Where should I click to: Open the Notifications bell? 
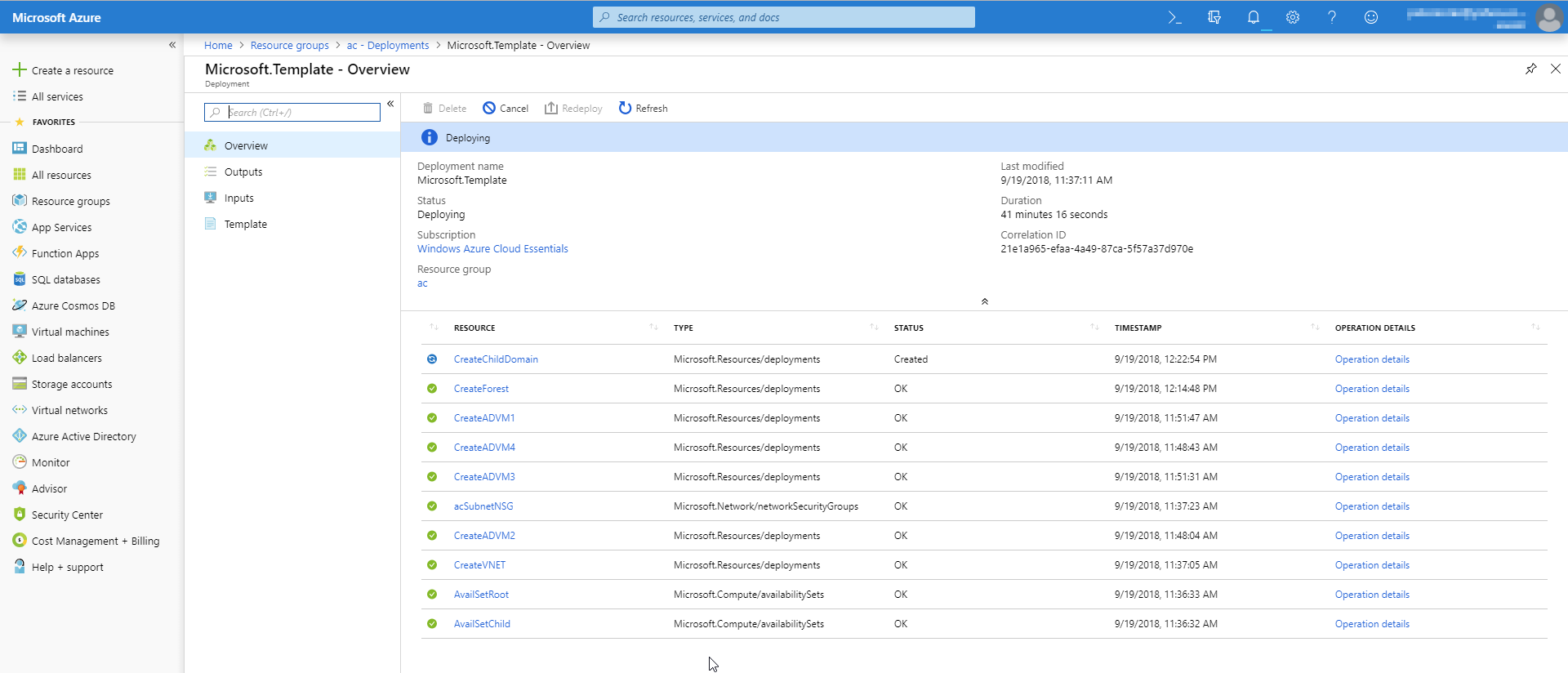pyautogui.click(x=1254, y=17)
